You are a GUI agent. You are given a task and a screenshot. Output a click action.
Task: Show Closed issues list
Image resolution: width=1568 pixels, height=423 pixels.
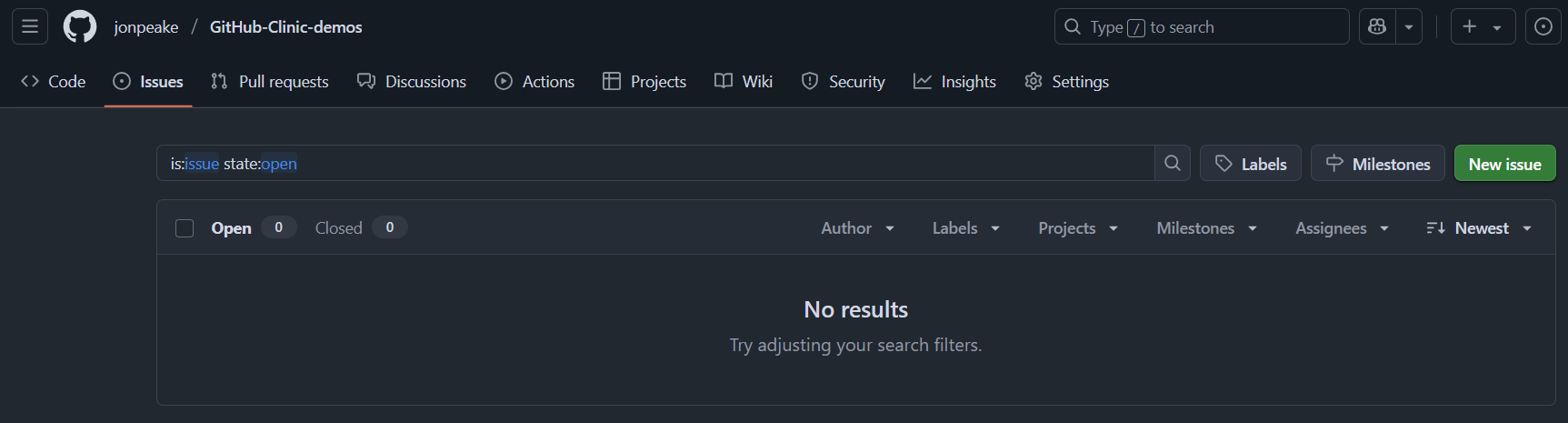coord(361,227)
